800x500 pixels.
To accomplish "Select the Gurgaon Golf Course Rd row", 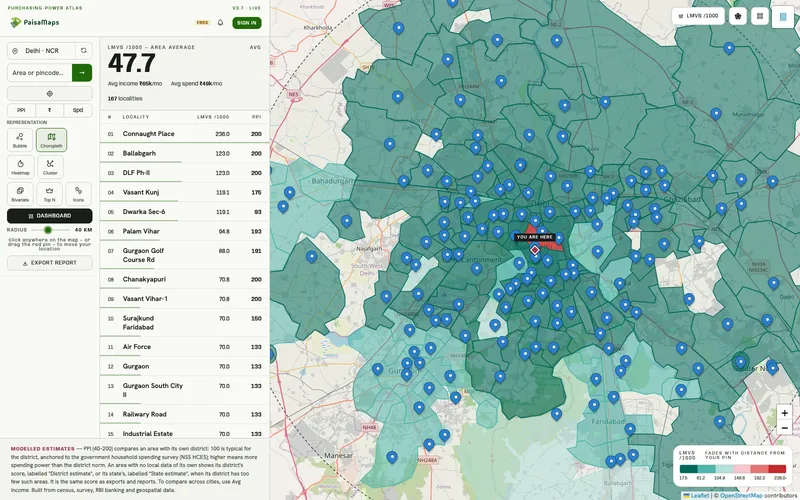I will coord(184,255).
